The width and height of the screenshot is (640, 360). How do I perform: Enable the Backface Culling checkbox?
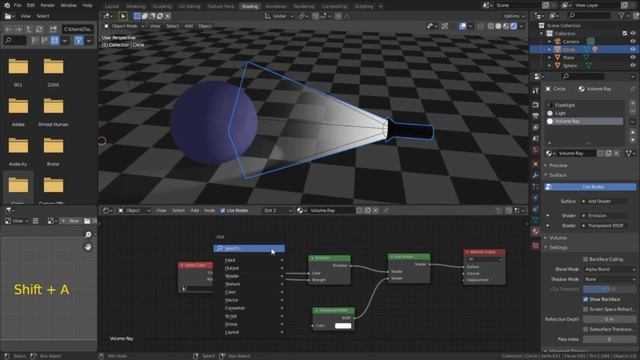click(585, 259)
